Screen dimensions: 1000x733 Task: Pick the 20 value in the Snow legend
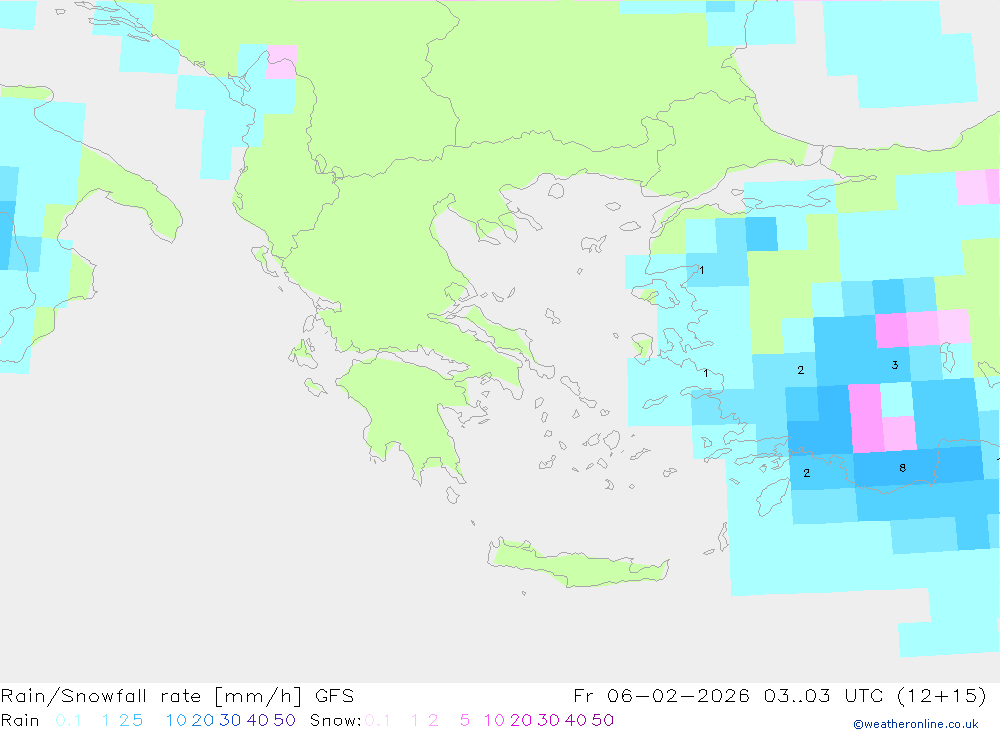tap(521, 720)
